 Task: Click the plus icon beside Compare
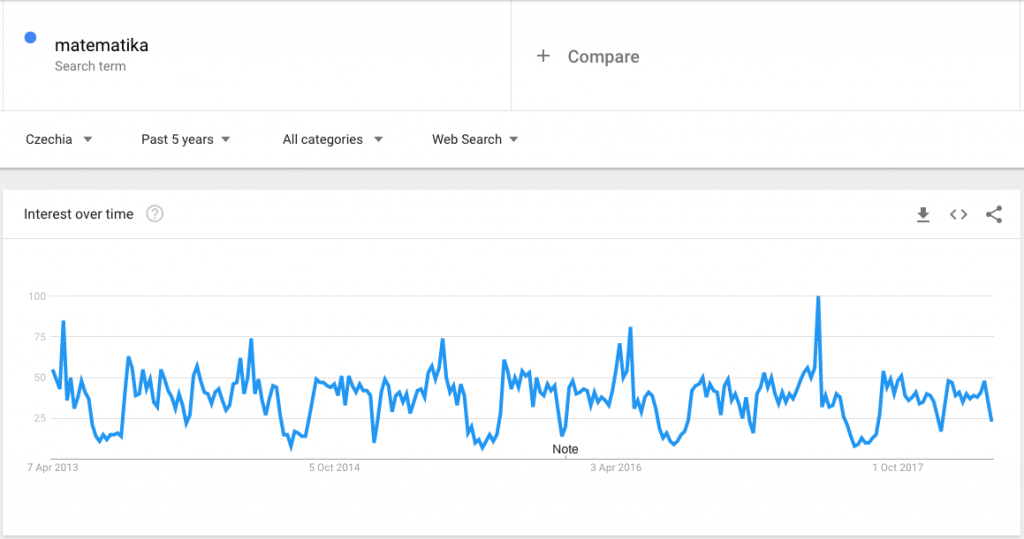[543, 56]
